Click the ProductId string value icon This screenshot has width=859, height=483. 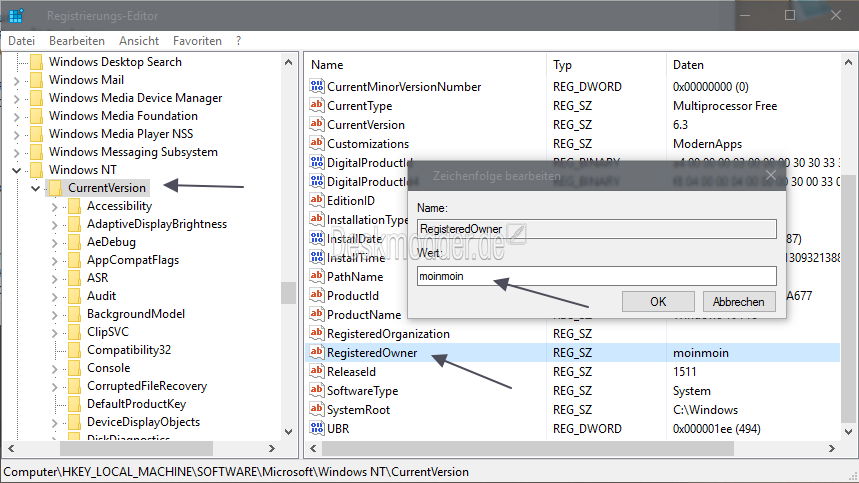(x=317, y=295)
